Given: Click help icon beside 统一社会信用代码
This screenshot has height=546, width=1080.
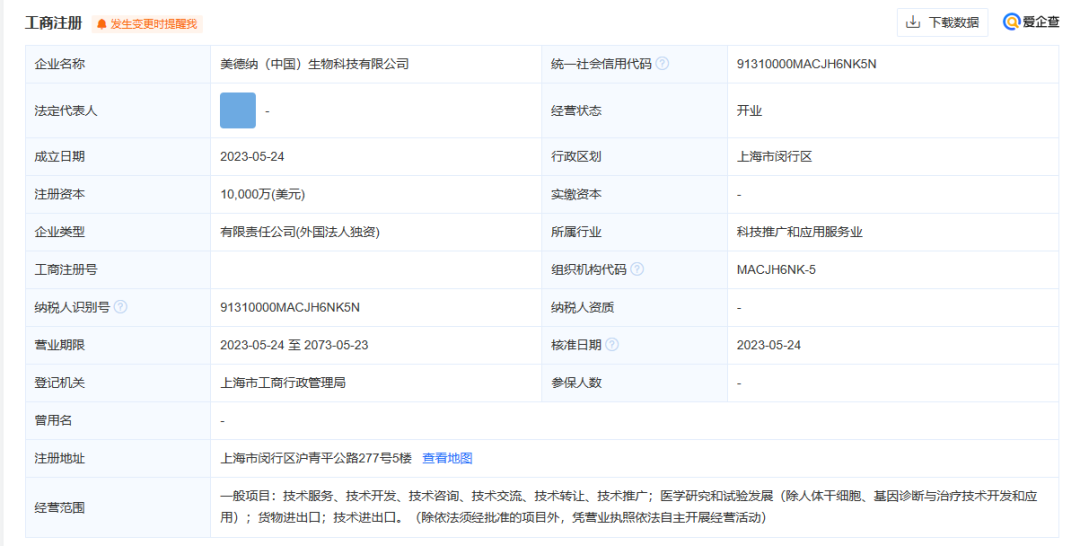Looking at the screenshot, I should pos(662,64).
